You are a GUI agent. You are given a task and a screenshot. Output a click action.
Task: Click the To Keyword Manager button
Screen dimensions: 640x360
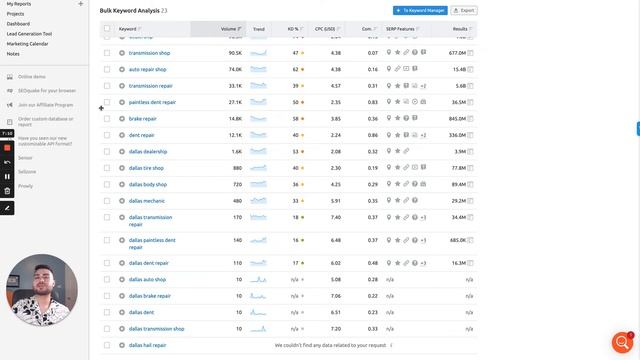tap(420, 11)
